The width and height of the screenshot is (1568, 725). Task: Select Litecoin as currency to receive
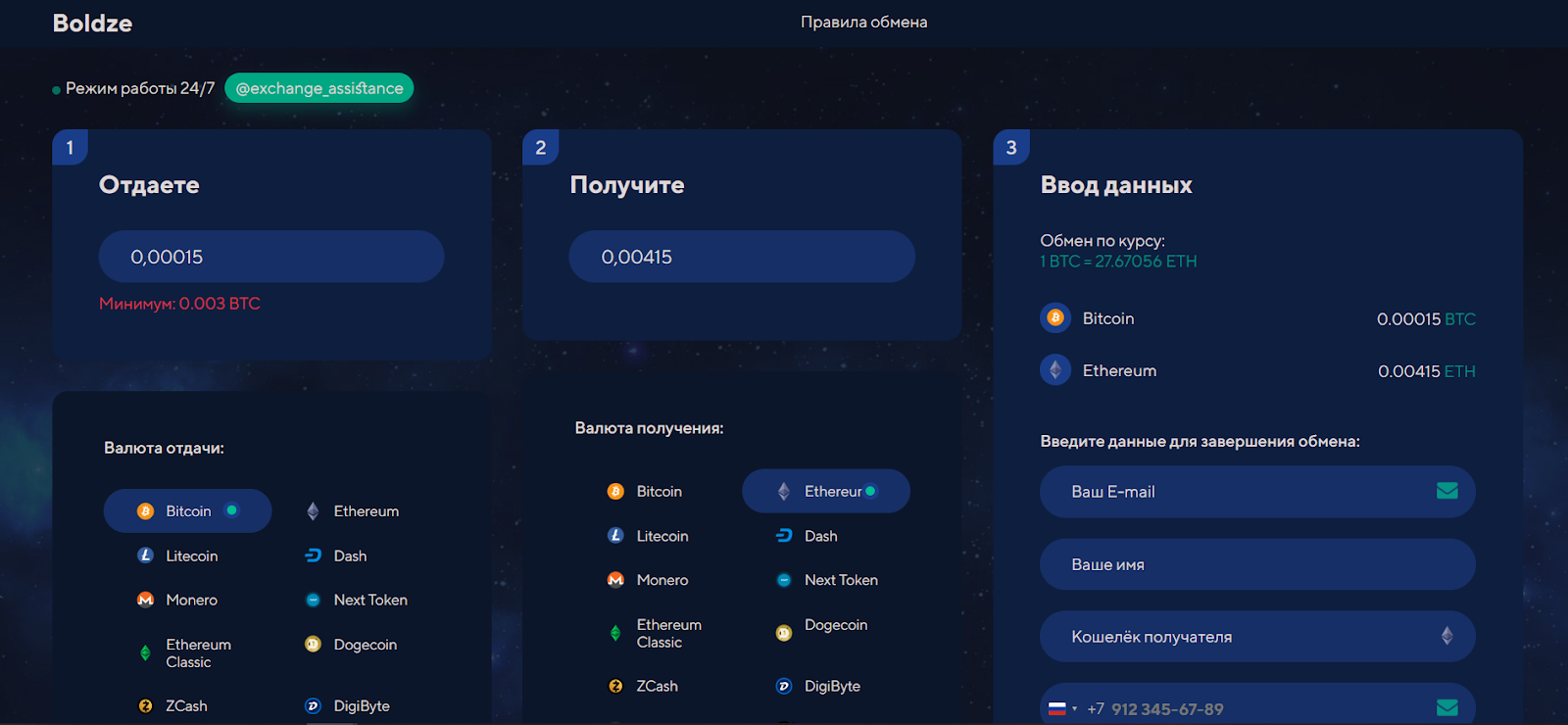tap(649, 536)
